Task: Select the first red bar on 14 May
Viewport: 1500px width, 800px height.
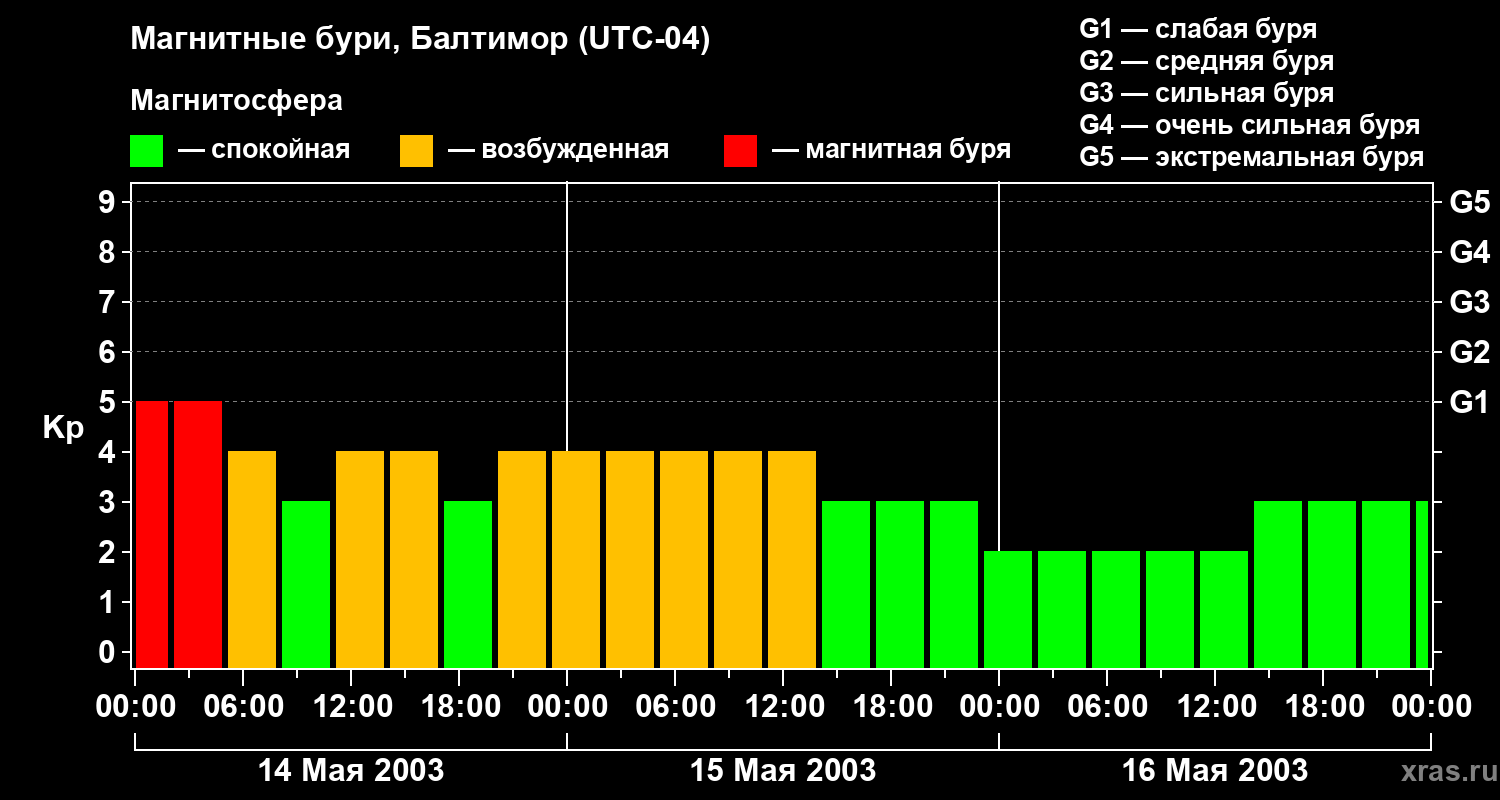Action: [x=152, y=534]
